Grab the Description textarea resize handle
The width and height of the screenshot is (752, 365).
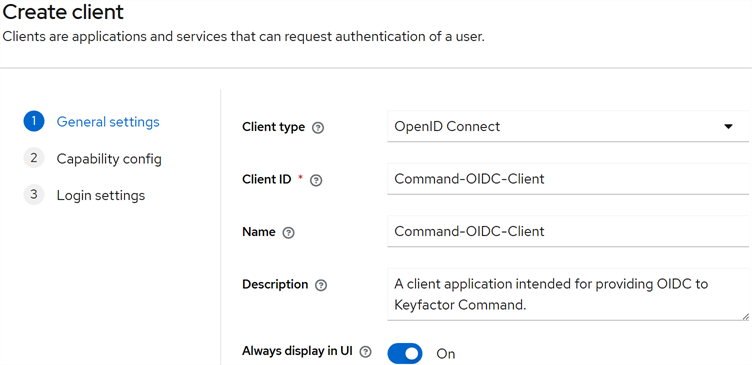coord(745,317)
